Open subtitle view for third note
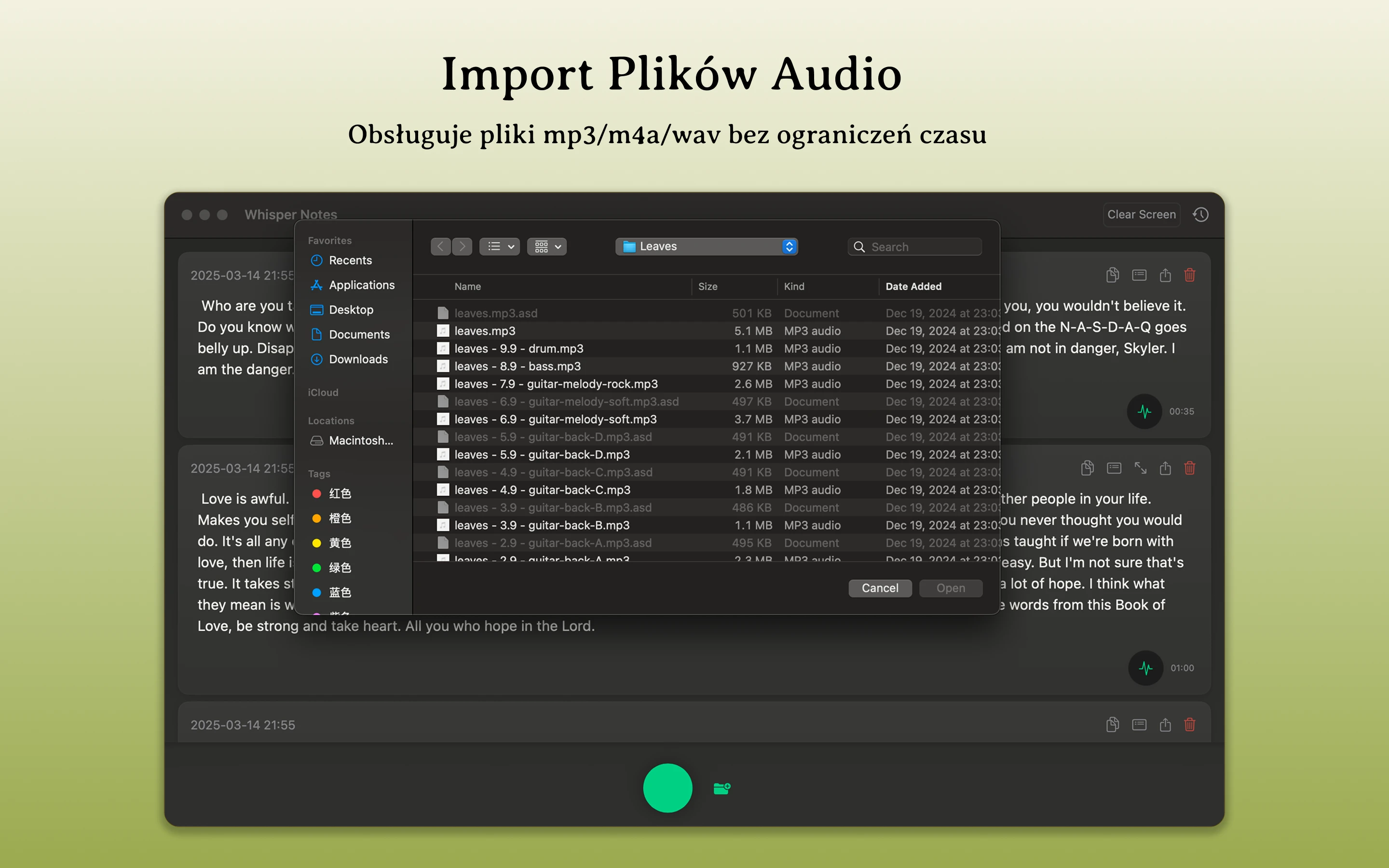Image resolution: width=1389 pixels, height=868 pixels. (1139, 724)
